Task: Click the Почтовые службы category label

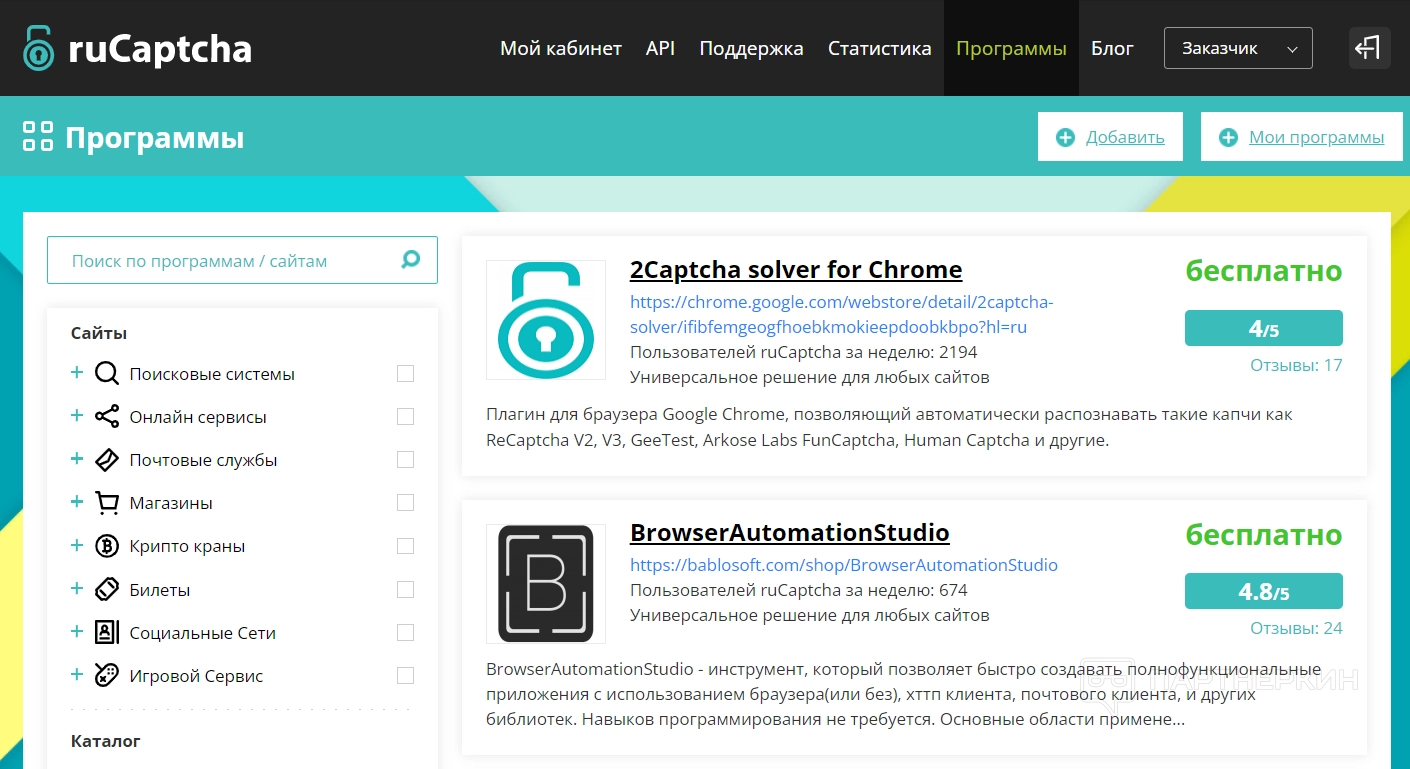Action: pos(204,460)
